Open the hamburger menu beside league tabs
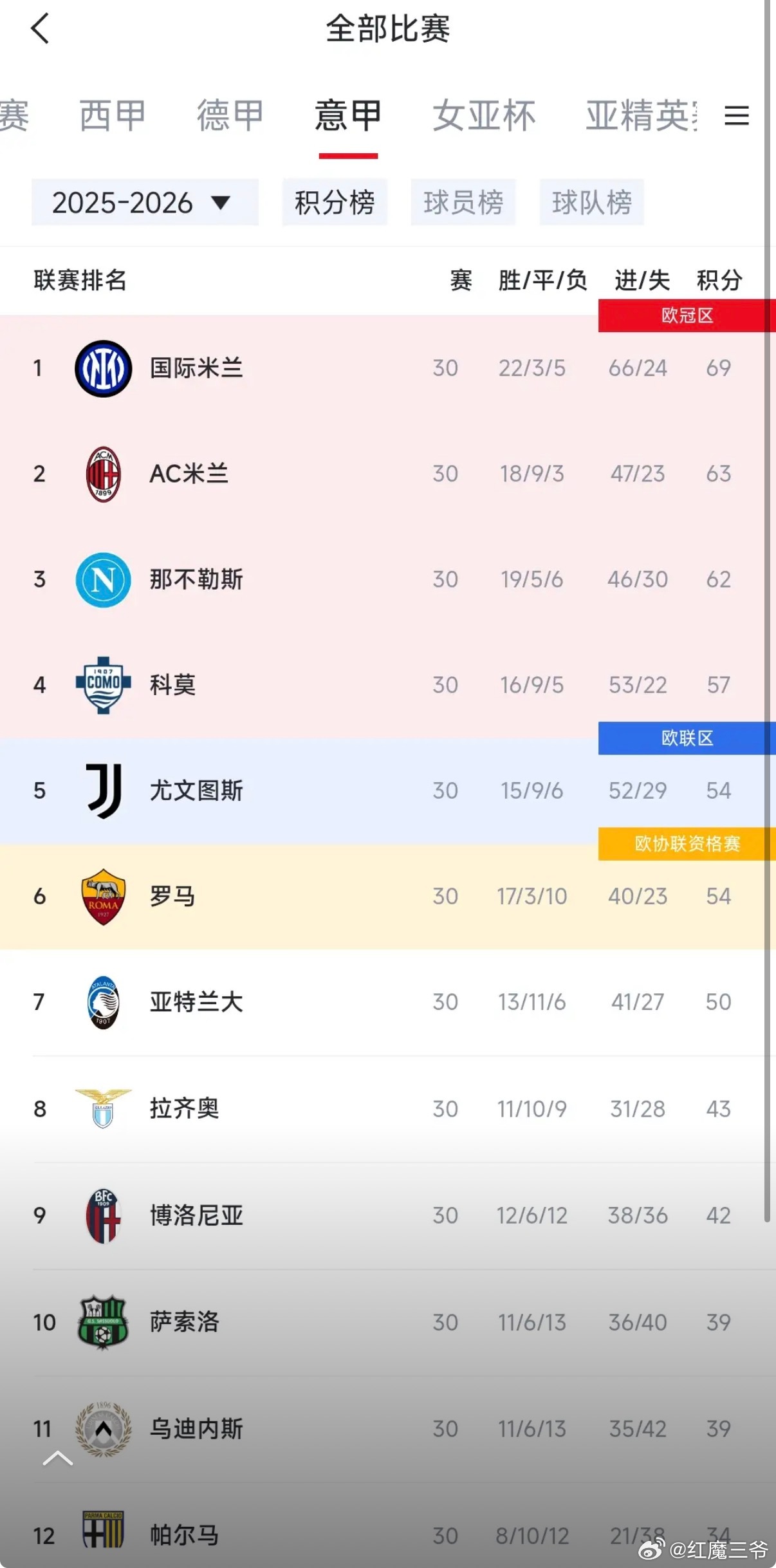 click(737, 116)
